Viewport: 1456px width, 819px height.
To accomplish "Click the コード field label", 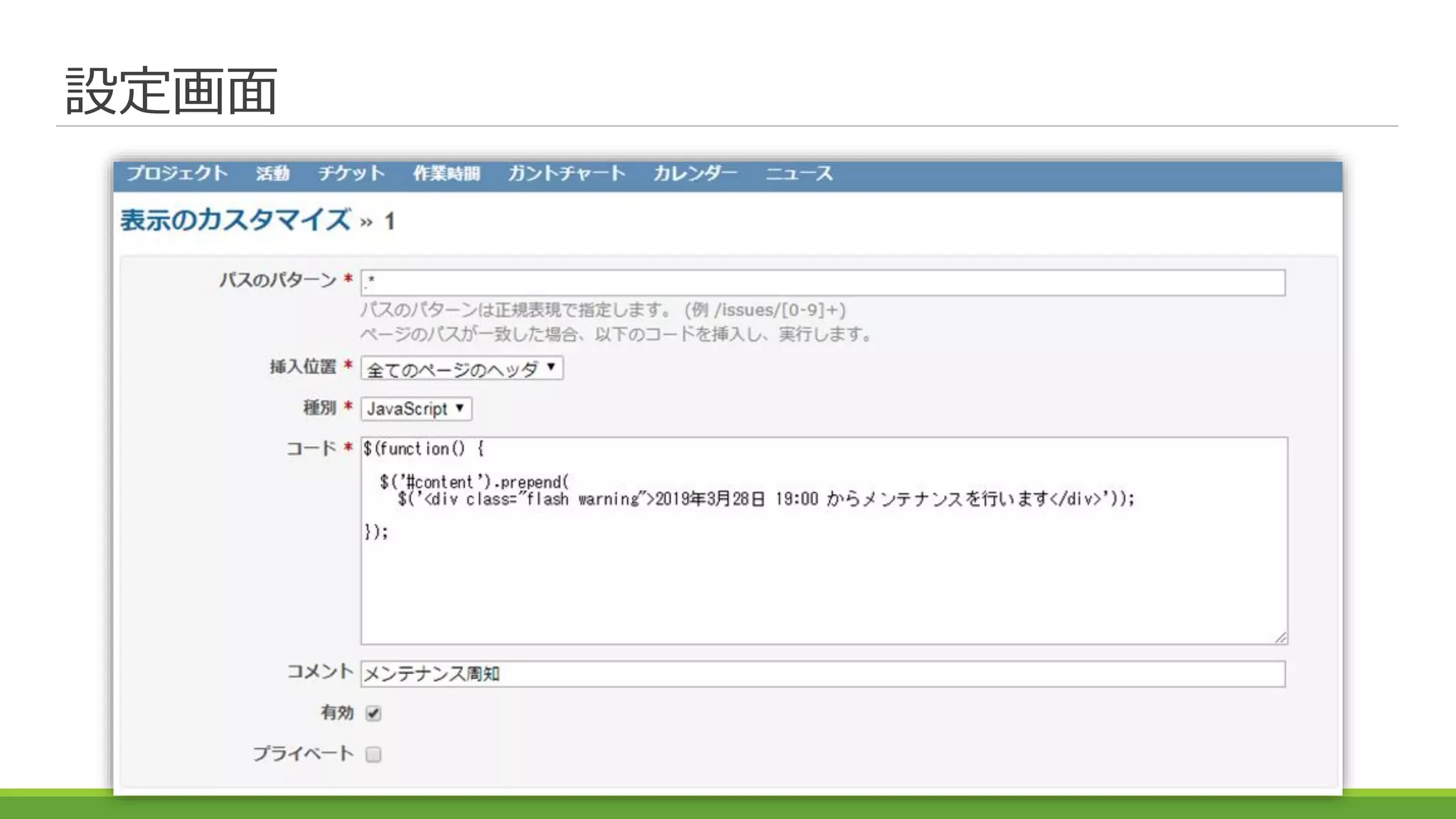I will point(311,448).
